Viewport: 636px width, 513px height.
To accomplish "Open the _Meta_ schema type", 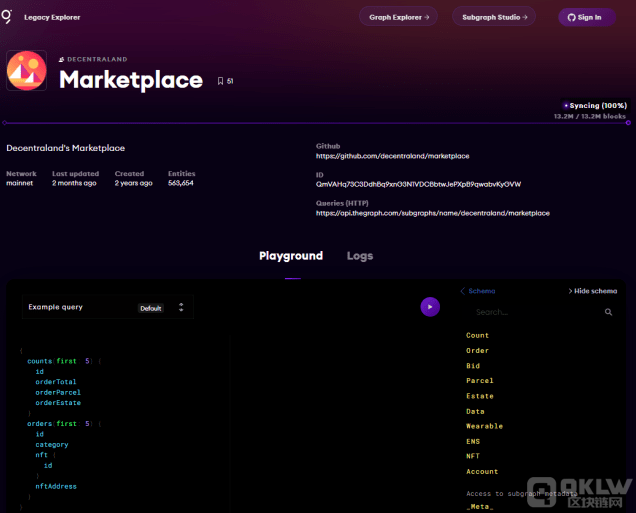I will pyautogui.click(x=480, y=507).
